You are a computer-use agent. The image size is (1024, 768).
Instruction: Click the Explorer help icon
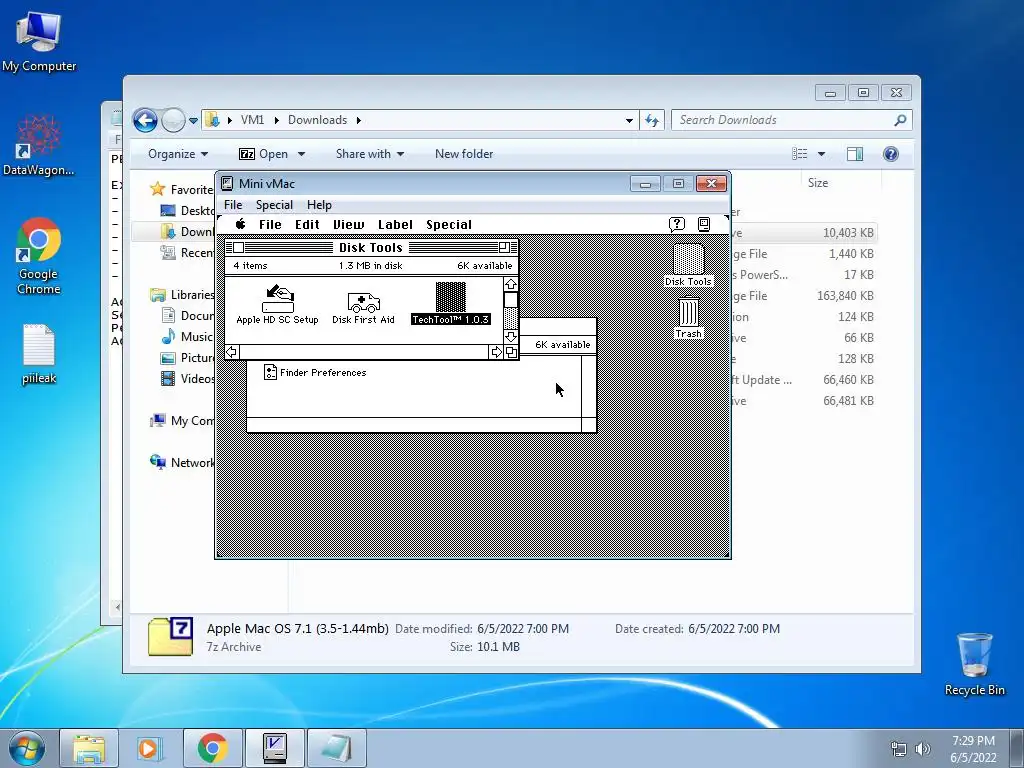click(891, 154)
